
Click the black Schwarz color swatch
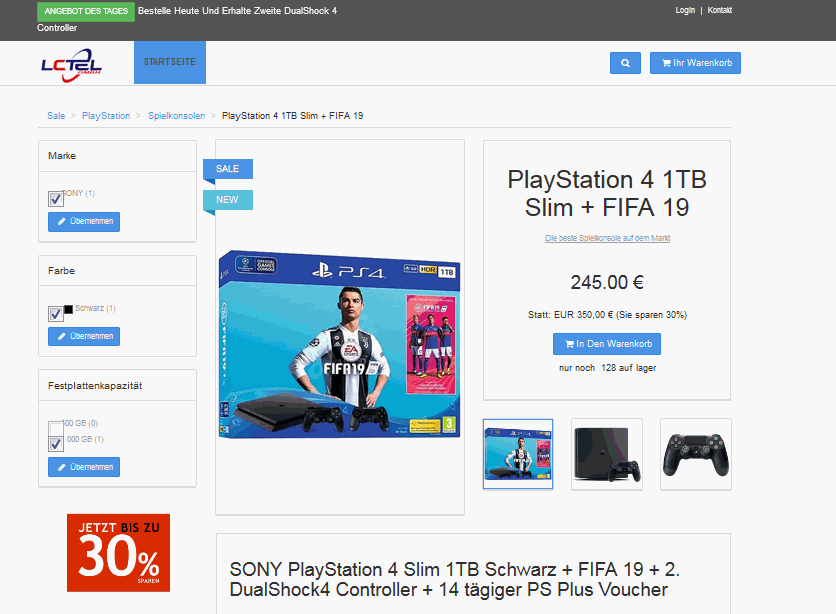[x=68, y=308]
